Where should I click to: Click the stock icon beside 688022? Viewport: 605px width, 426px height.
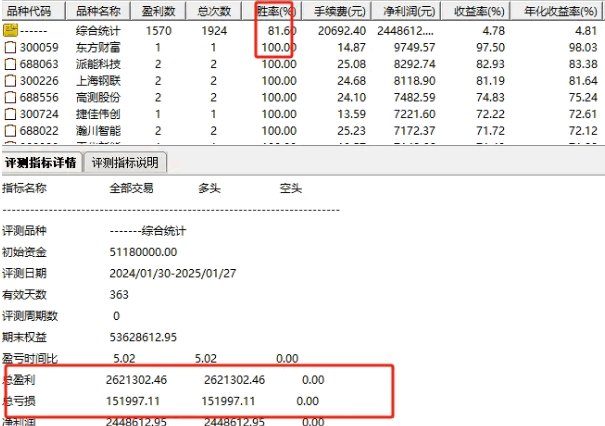10,131
